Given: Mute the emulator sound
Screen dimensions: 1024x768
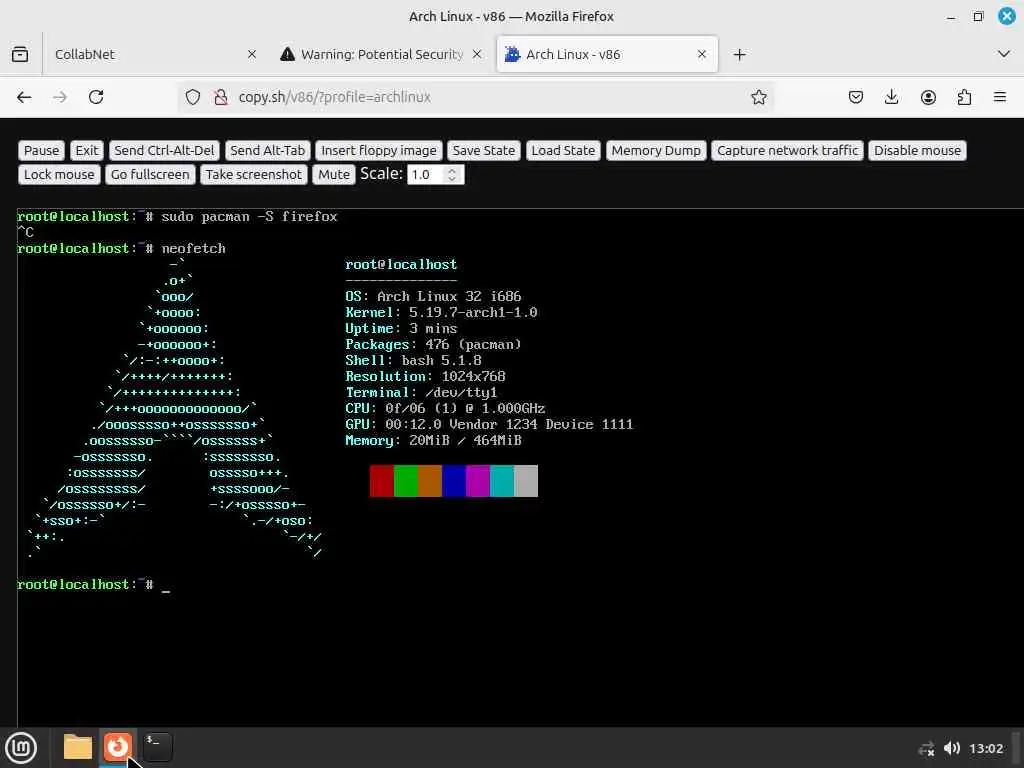Looking at the screenshot, I should pos(334,175).
